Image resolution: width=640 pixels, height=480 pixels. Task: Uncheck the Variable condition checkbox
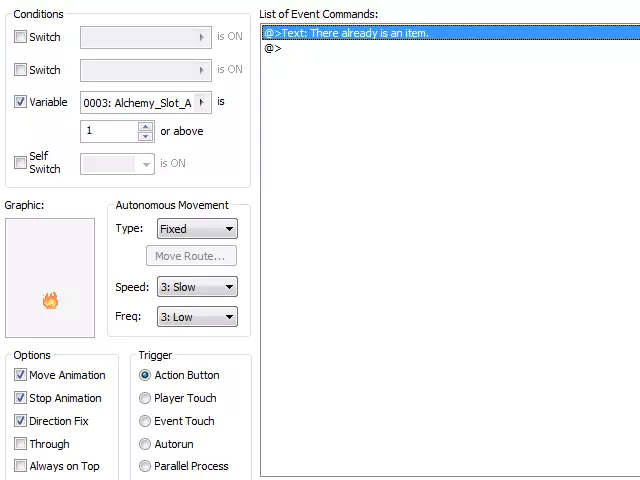pyautogui.click(x=20, y=102)
